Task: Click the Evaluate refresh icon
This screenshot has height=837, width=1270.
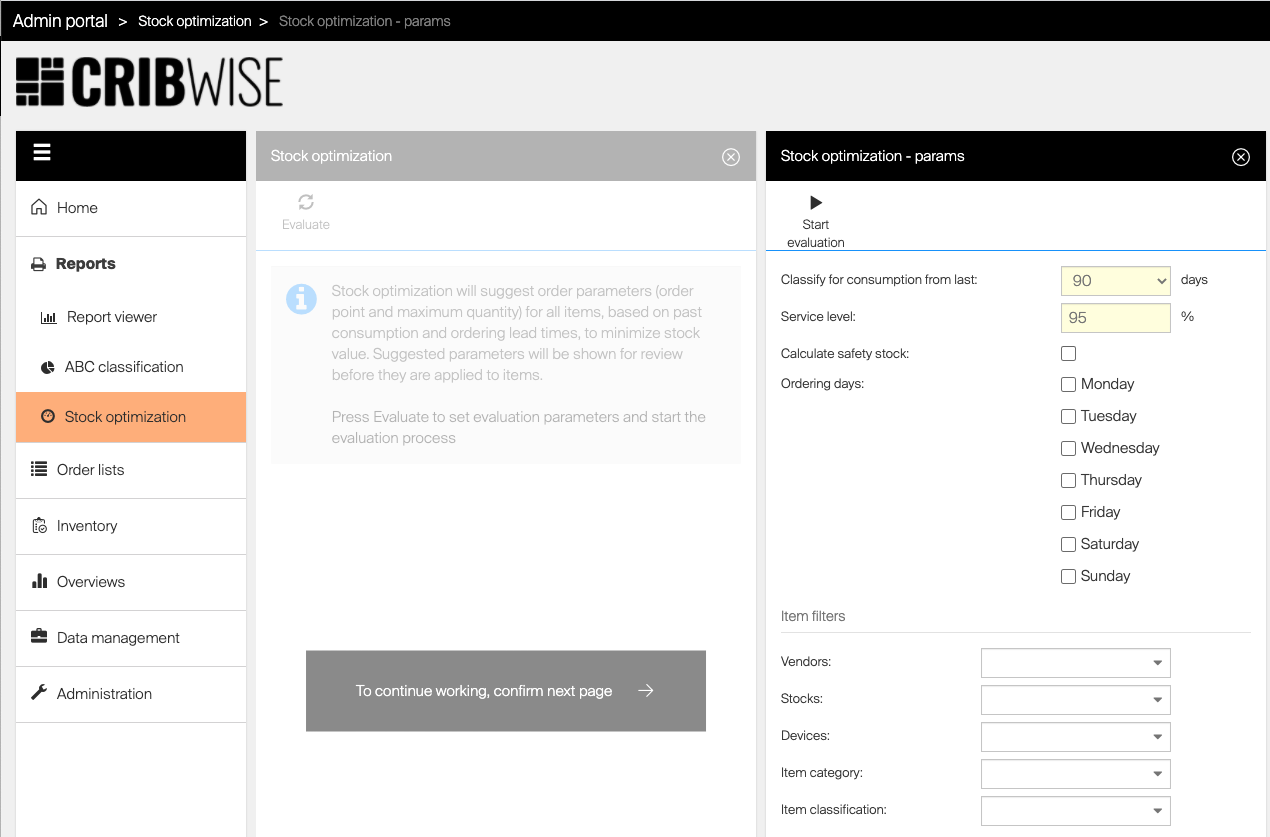Action: pos(306,203)
